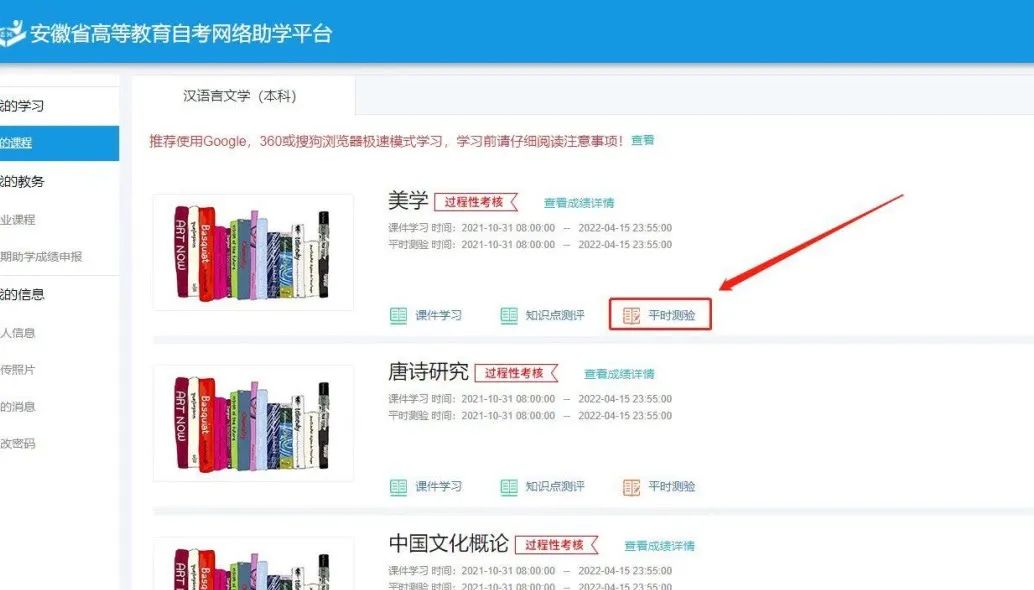Go to 专业课程 in sidebar
Screen dimensions: 1034x590
18,220
